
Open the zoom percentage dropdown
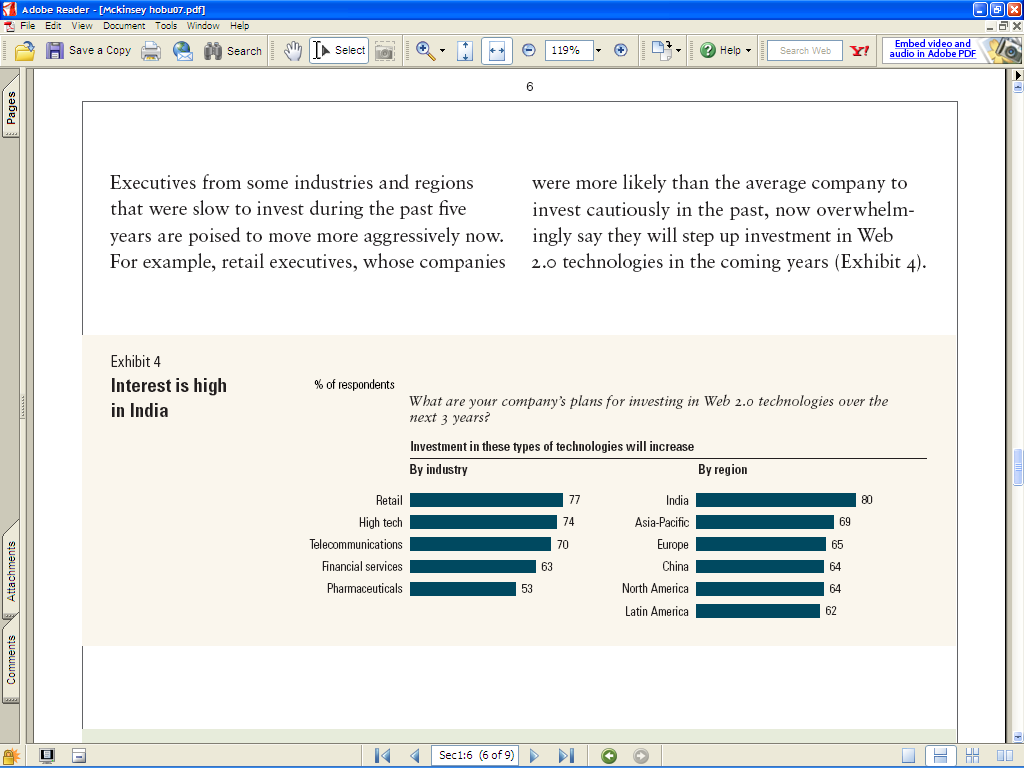(x=598, y=50)
